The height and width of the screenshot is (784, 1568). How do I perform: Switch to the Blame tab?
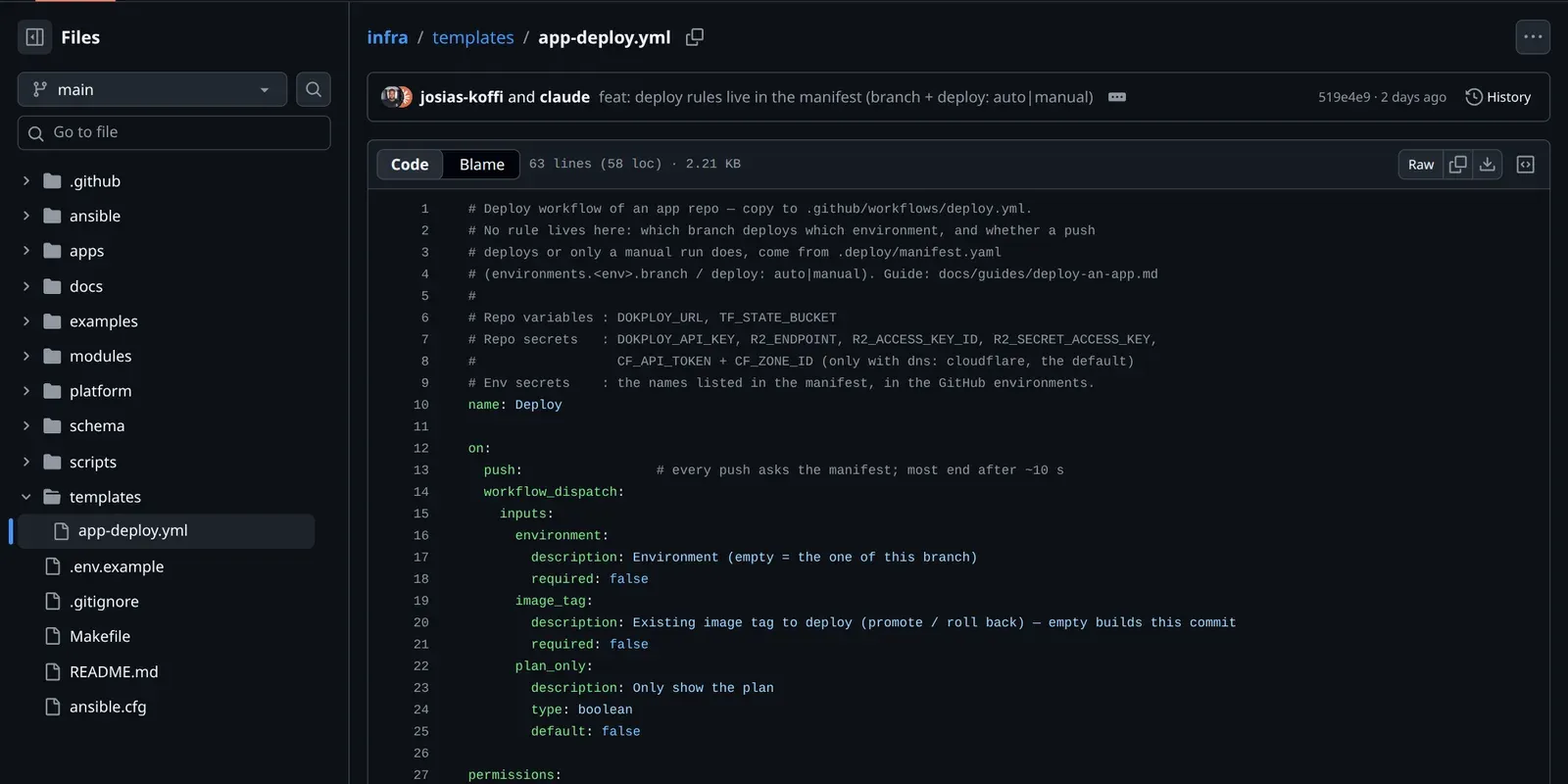coord(482,165)
